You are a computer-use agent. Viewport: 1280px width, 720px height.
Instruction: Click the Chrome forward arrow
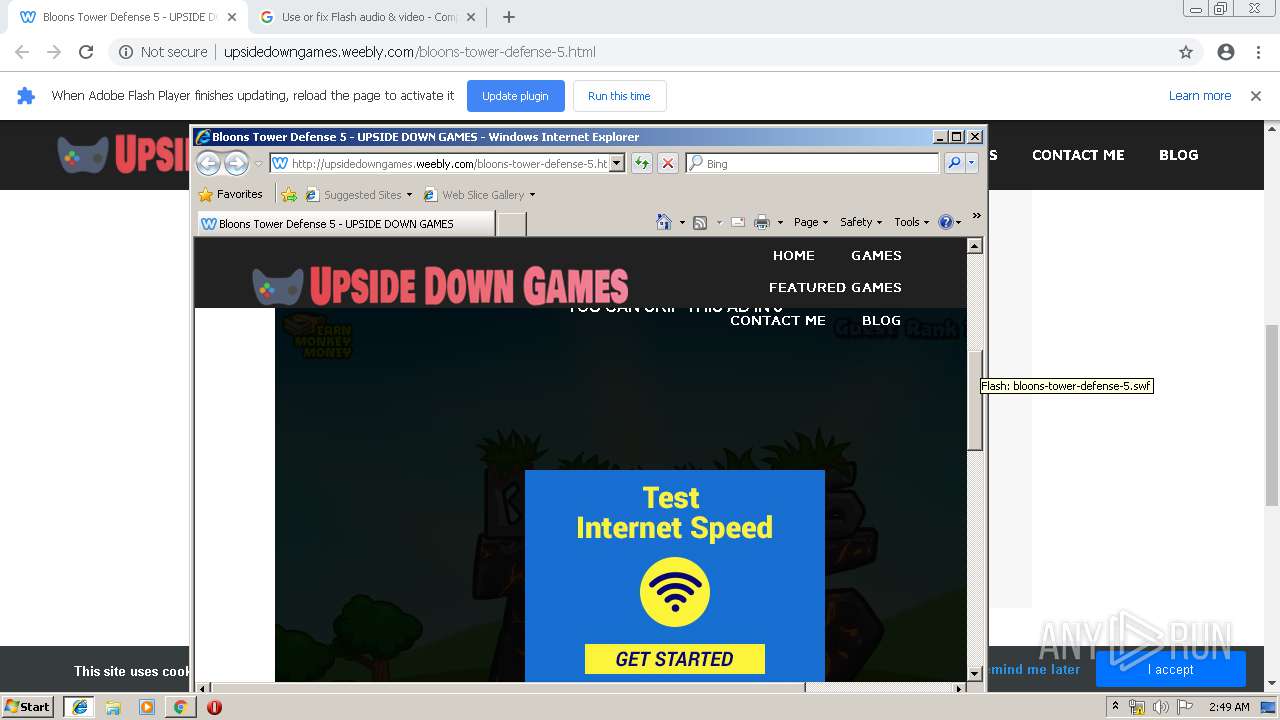coord(54,52)
